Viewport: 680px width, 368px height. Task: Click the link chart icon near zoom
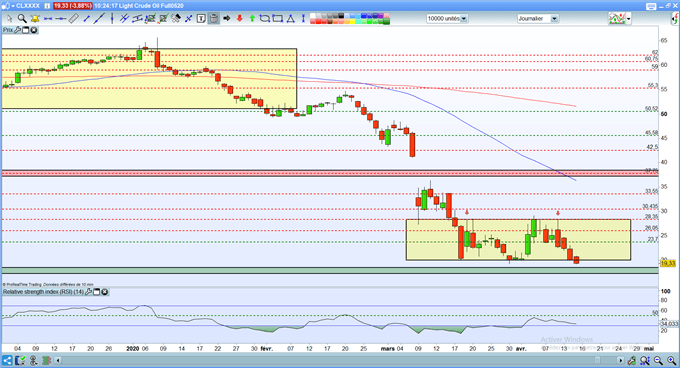click(631, 360)
